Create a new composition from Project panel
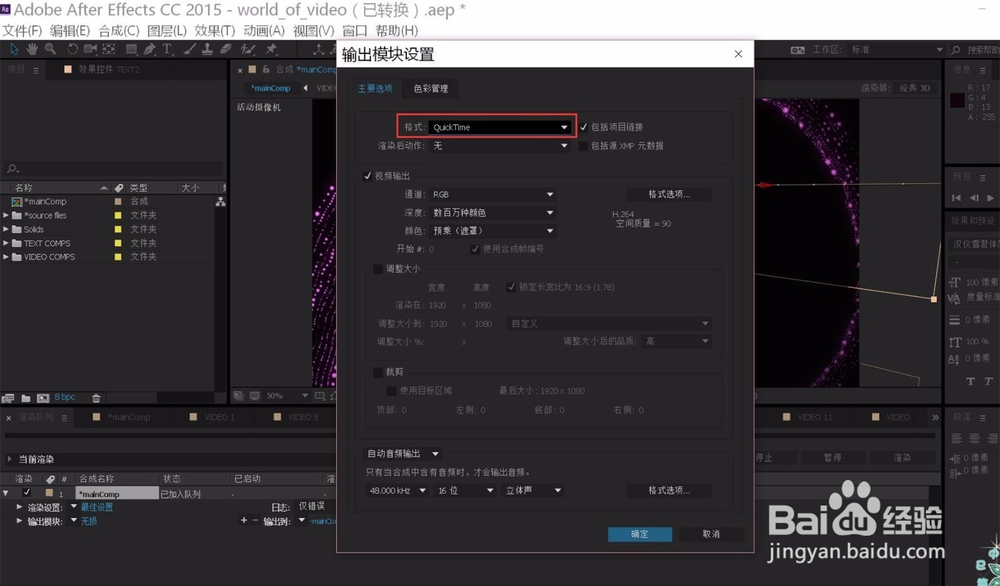 (43, 398)
